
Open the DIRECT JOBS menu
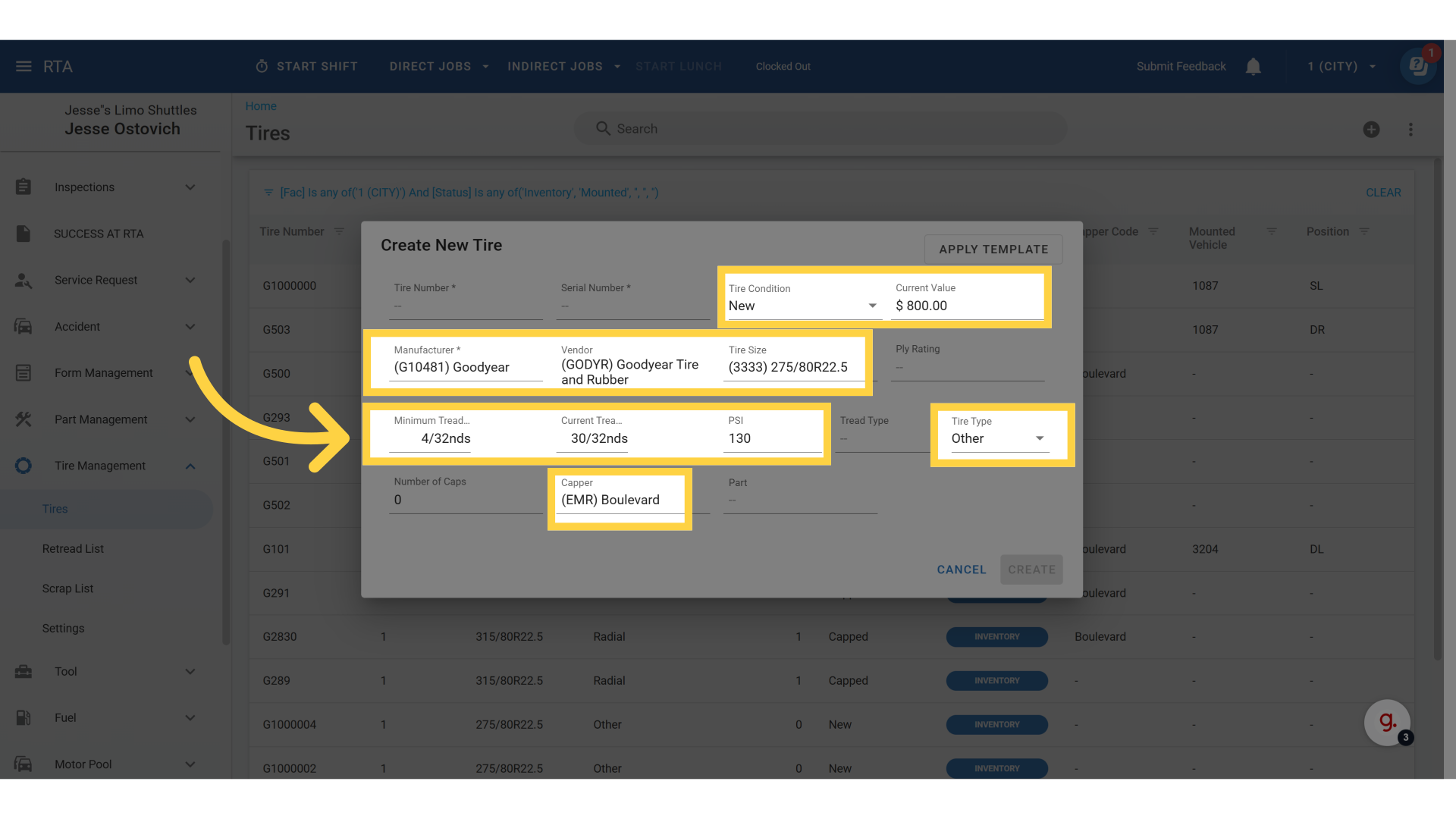click(438, 66)
